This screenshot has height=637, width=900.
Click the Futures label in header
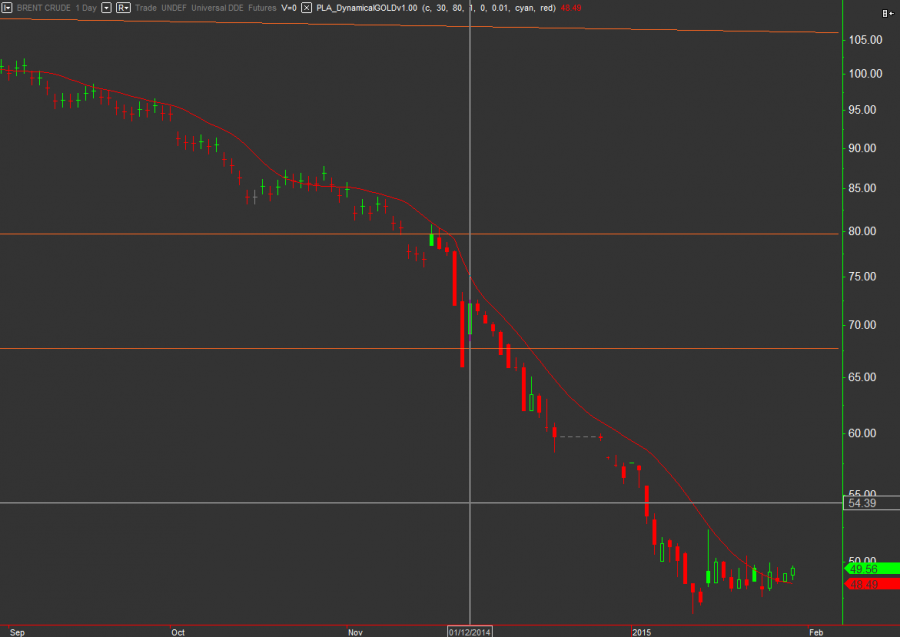pyautogui.click(x=262, y=7)
